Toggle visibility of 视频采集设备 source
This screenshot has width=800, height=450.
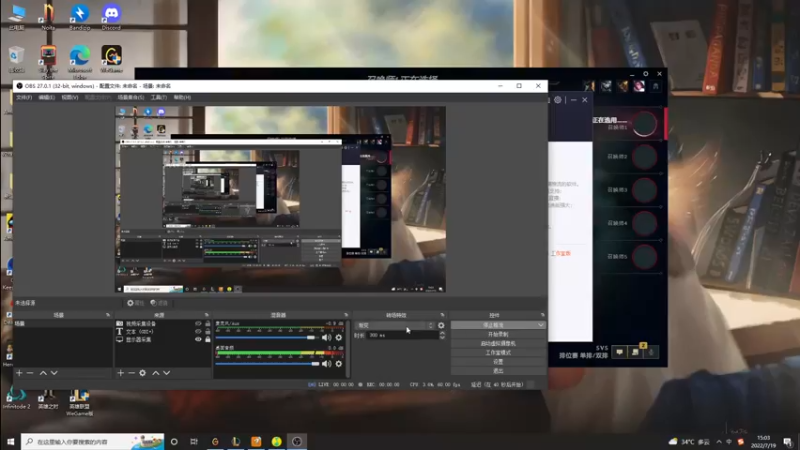tap(198, 323)
